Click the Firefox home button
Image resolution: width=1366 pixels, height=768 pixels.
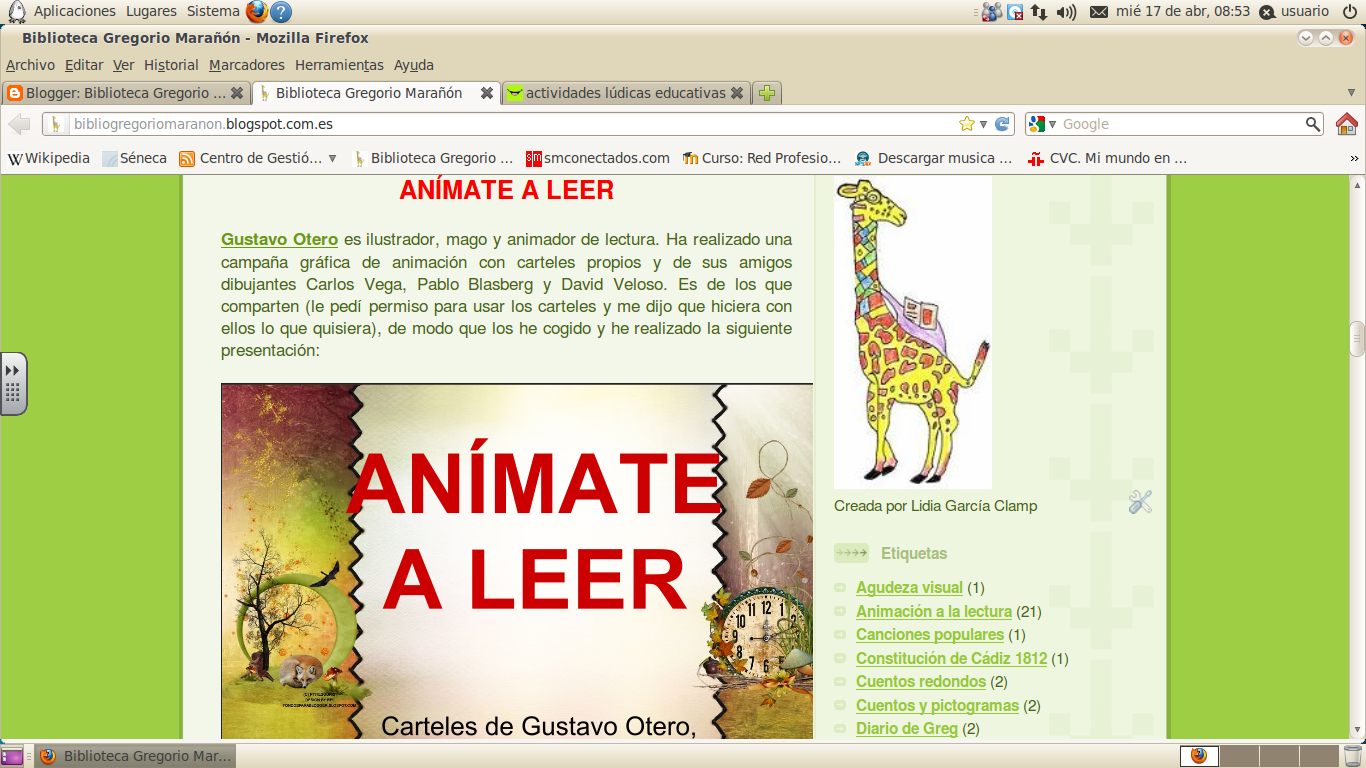pos(1346,124)
